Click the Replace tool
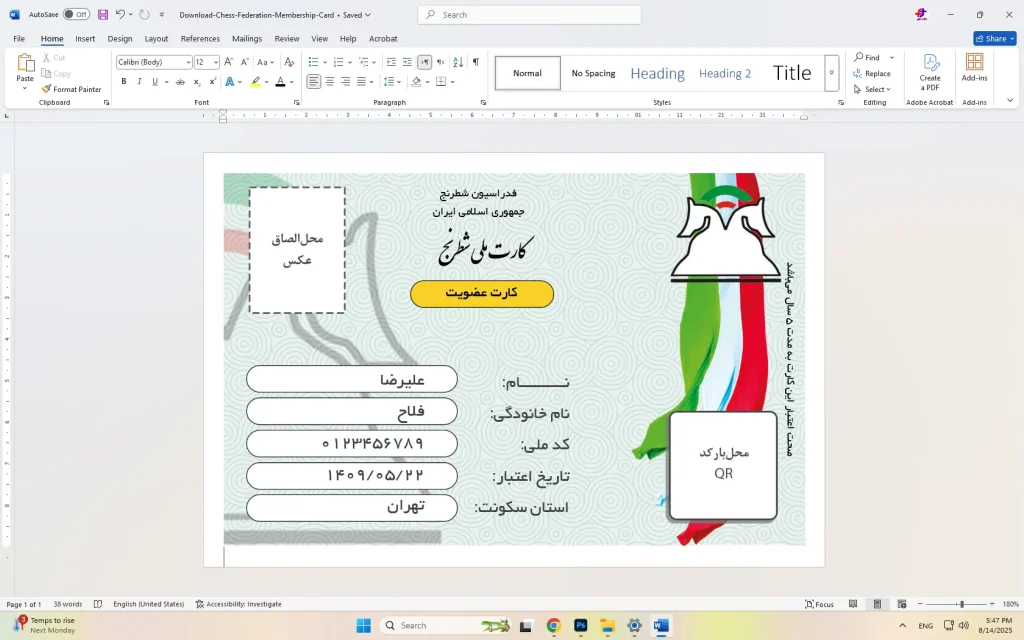Screen dimensions: 1024x640 pos(871,74)
